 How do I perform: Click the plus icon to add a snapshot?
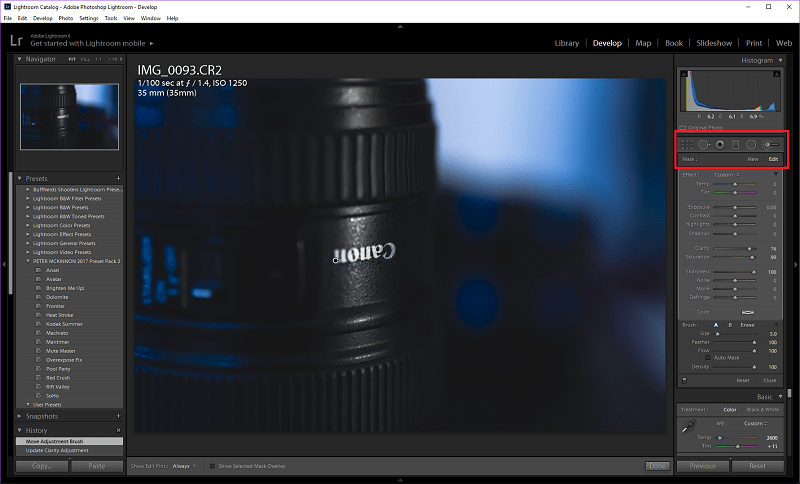coord(118,416)
